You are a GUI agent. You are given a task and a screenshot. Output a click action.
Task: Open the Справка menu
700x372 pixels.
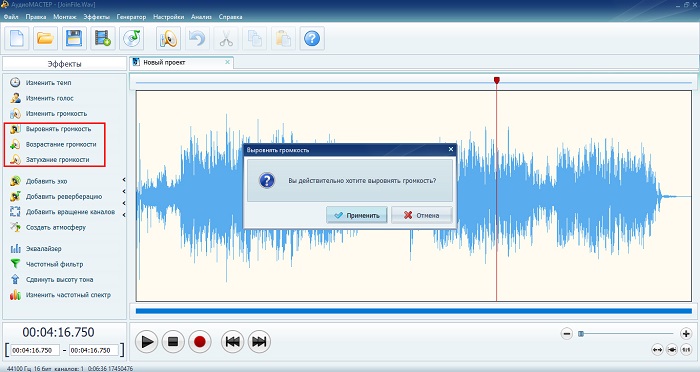tap(230, 17)
